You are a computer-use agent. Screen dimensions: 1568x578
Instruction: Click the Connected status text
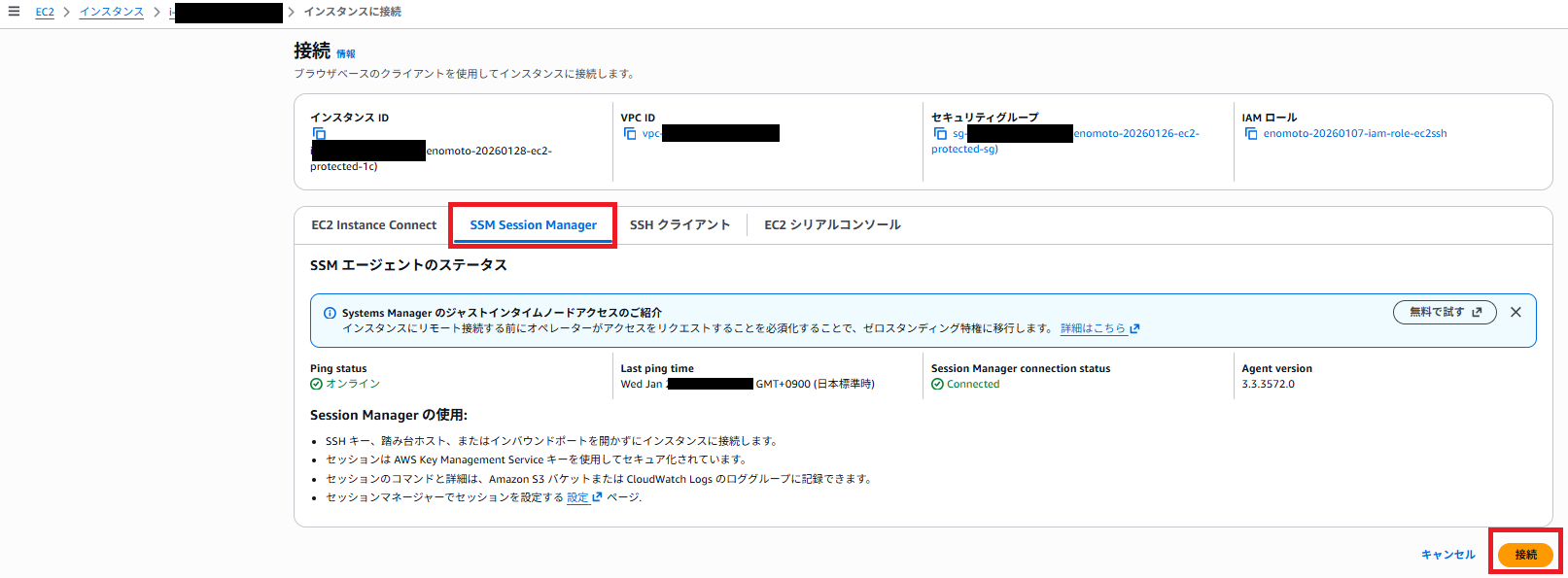[973, 385]
